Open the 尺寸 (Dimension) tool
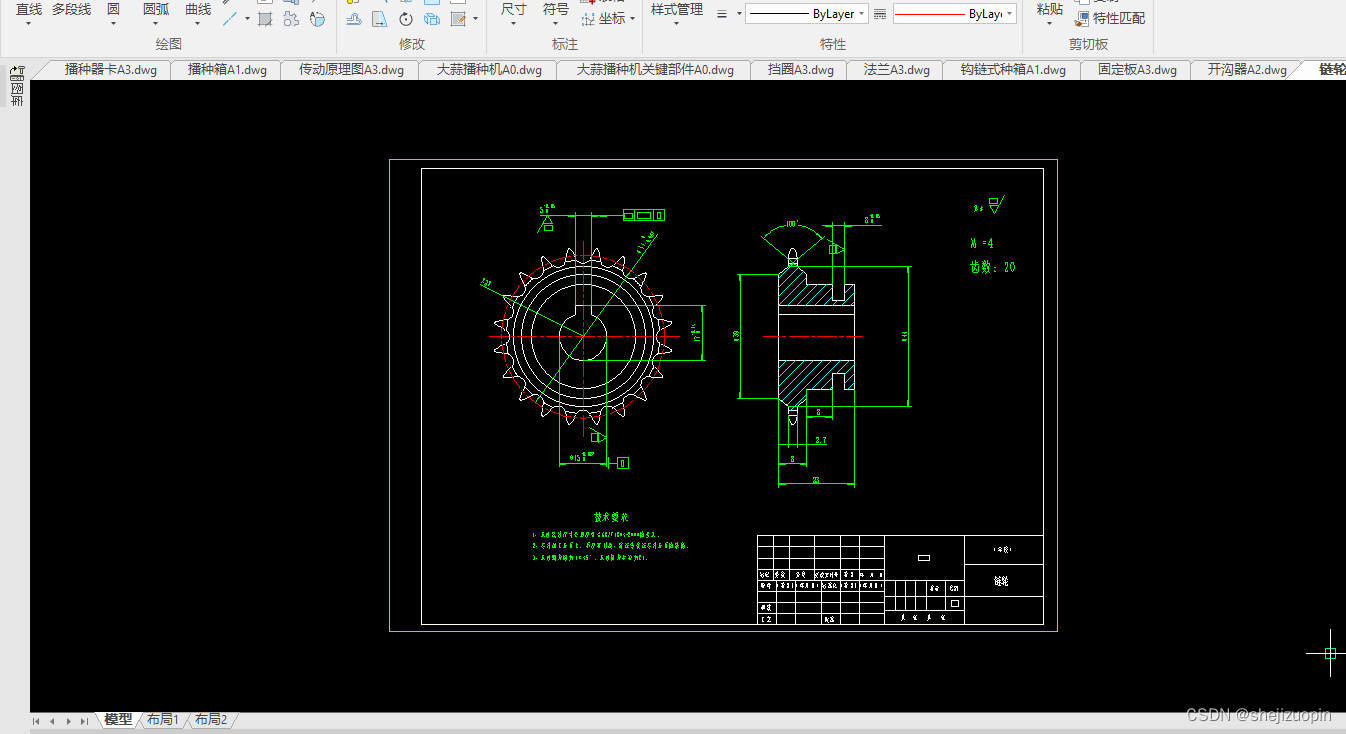Screen dimensions: 1346x734 coord(513,9)
